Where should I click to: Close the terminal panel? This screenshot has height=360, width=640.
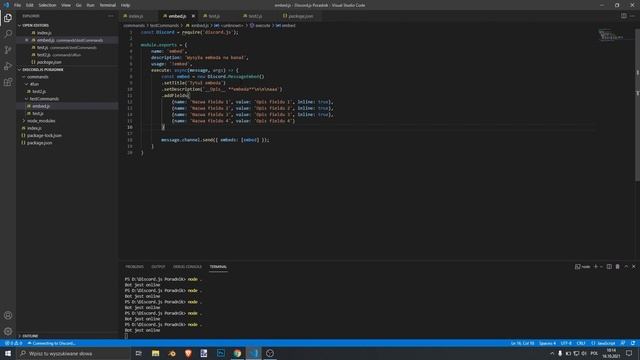(633, 267)
